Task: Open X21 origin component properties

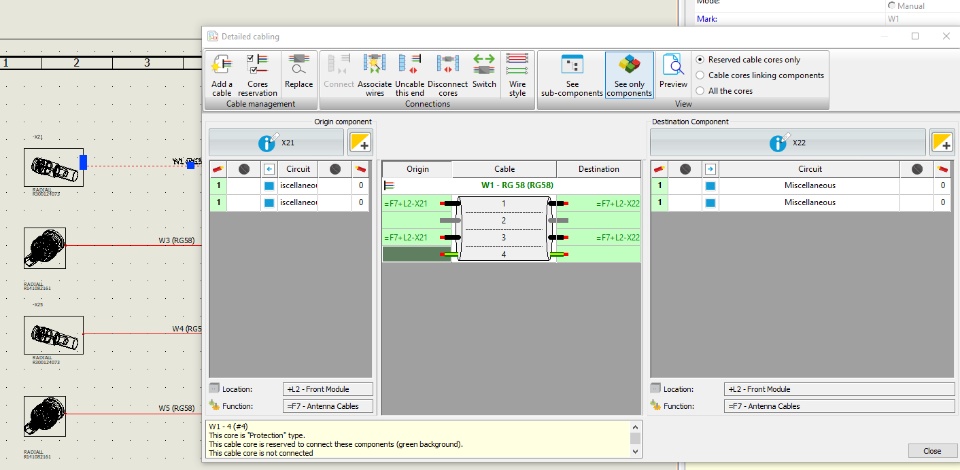Action: click(x=277, y=143)
